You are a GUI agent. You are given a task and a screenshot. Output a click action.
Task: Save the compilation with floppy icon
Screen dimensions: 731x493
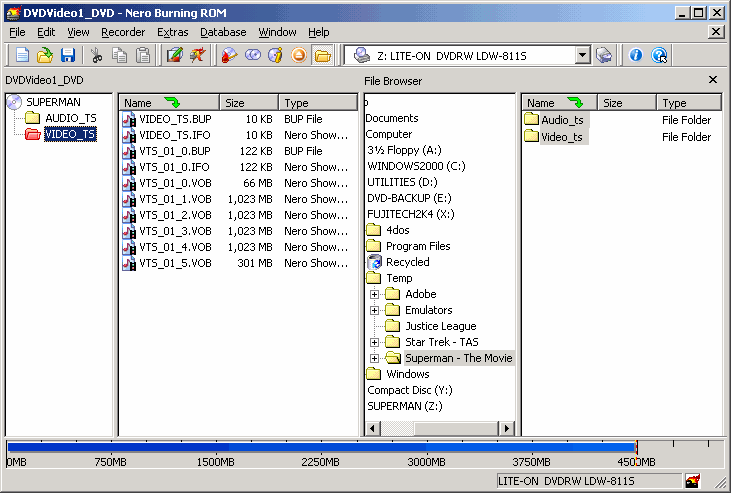tap(68, 55)
